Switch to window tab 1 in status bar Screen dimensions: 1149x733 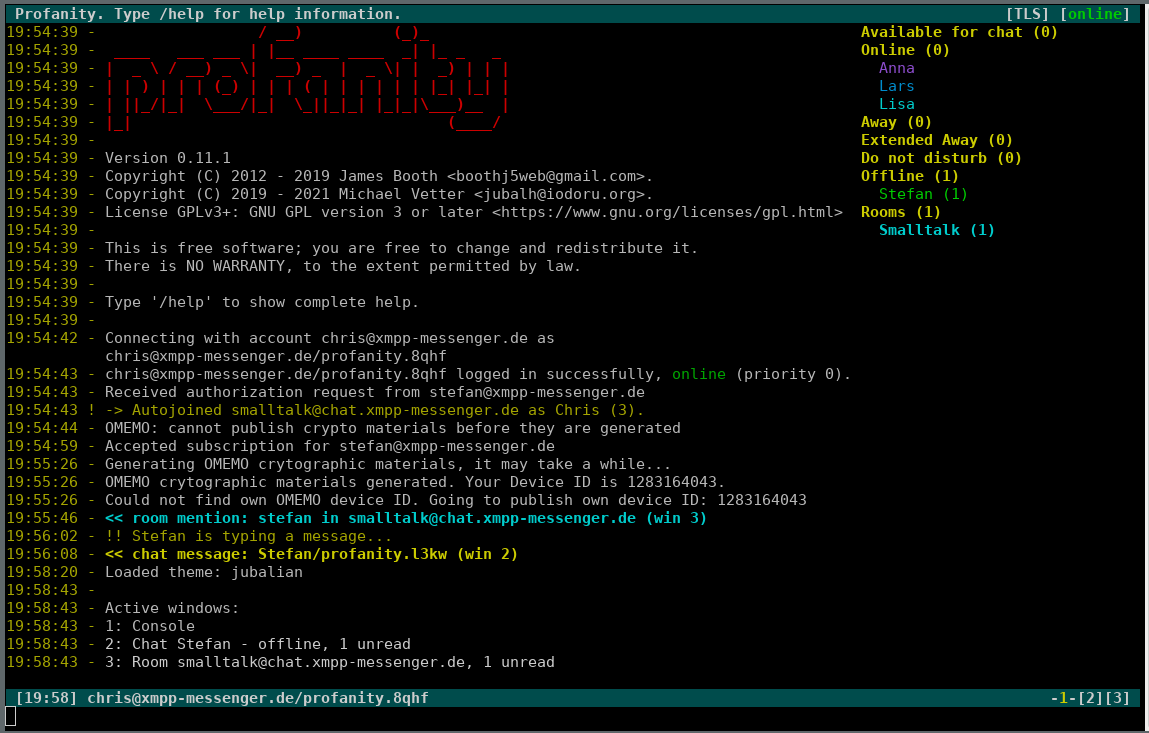(x=1063, y=698)
